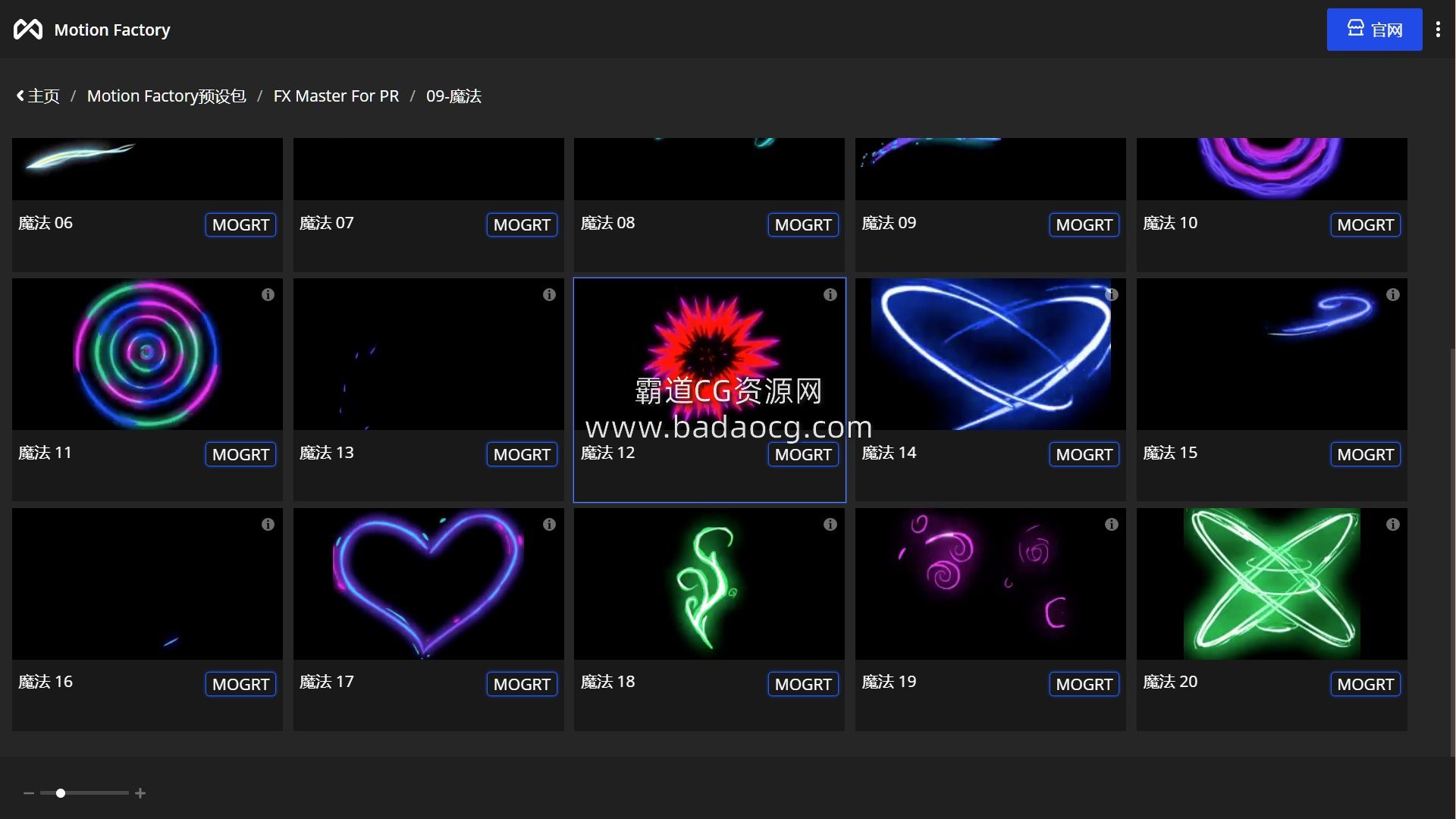The image size is (1456, 819).
Task: Click the 09-魔法 breadcrumb
Action: [x=453, y=96]
